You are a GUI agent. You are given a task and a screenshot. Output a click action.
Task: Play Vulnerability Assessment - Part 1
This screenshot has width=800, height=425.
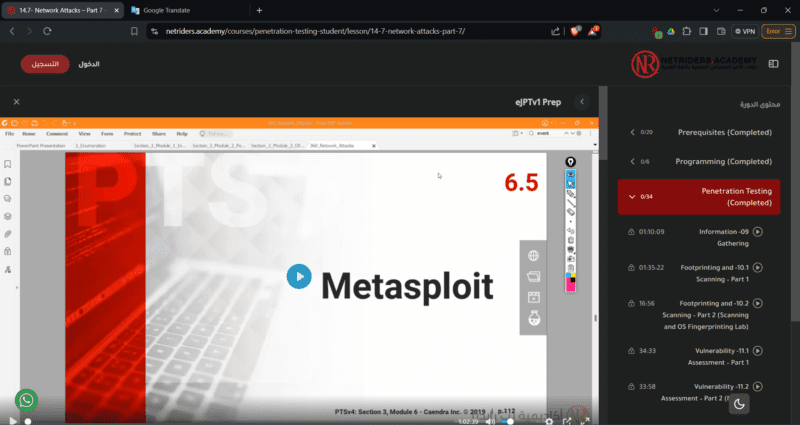(758, 351)
